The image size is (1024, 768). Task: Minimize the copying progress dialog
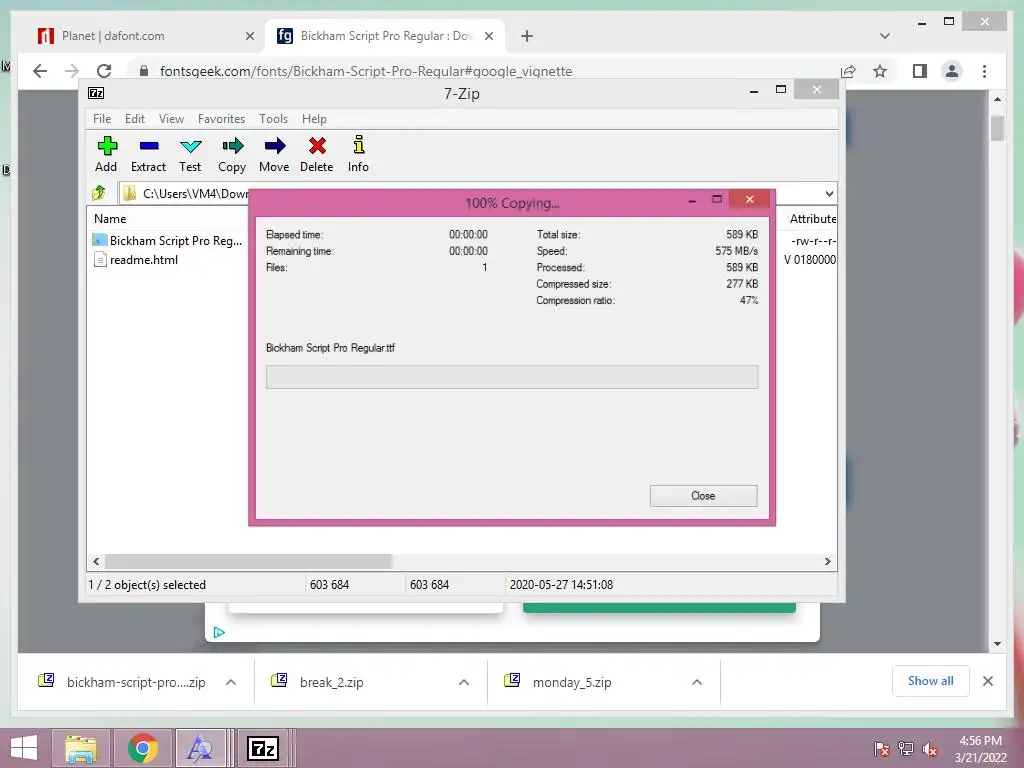692,200
